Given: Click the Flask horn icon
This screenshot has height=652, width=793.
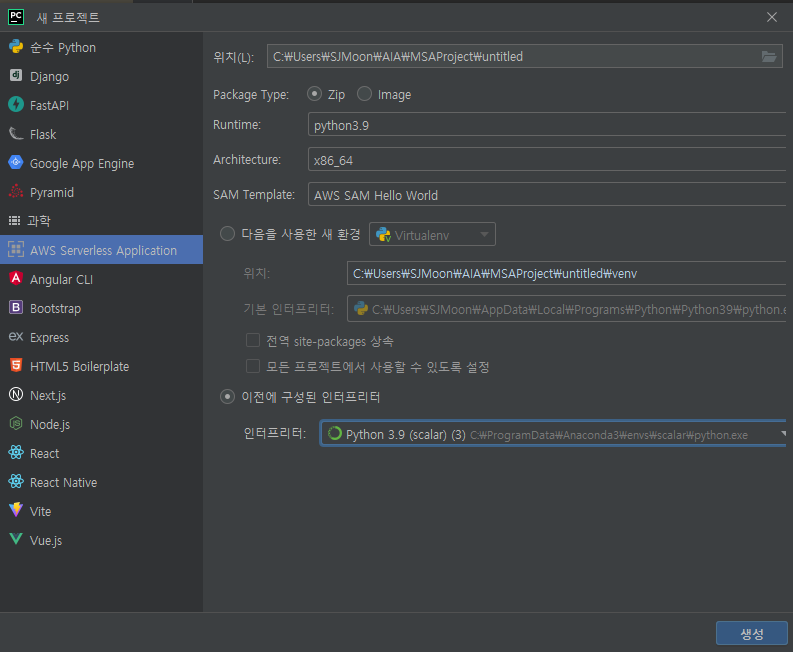Looking at the screenshot, I should (x=16, y=134).
